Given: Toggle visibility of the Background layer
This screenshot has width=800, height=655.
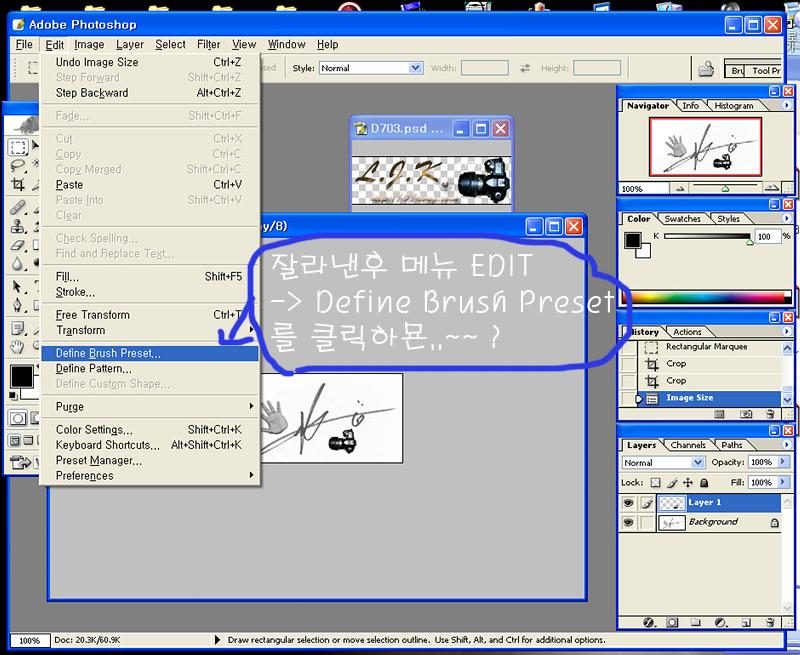Looking at the screenshot, I should 629,522.
